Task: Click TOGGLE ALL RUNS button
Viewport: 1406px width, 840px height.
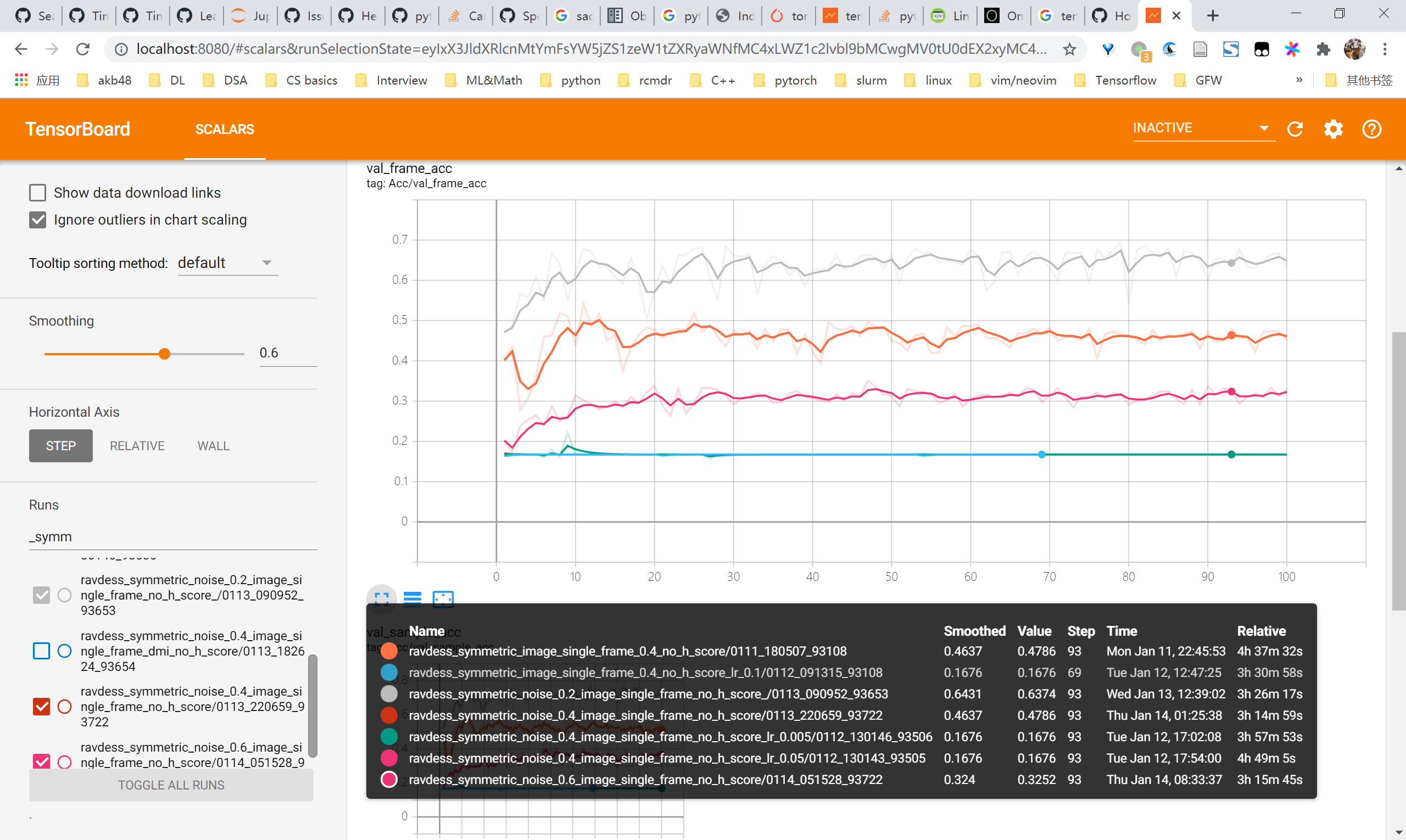Action: tap(171, 785)
